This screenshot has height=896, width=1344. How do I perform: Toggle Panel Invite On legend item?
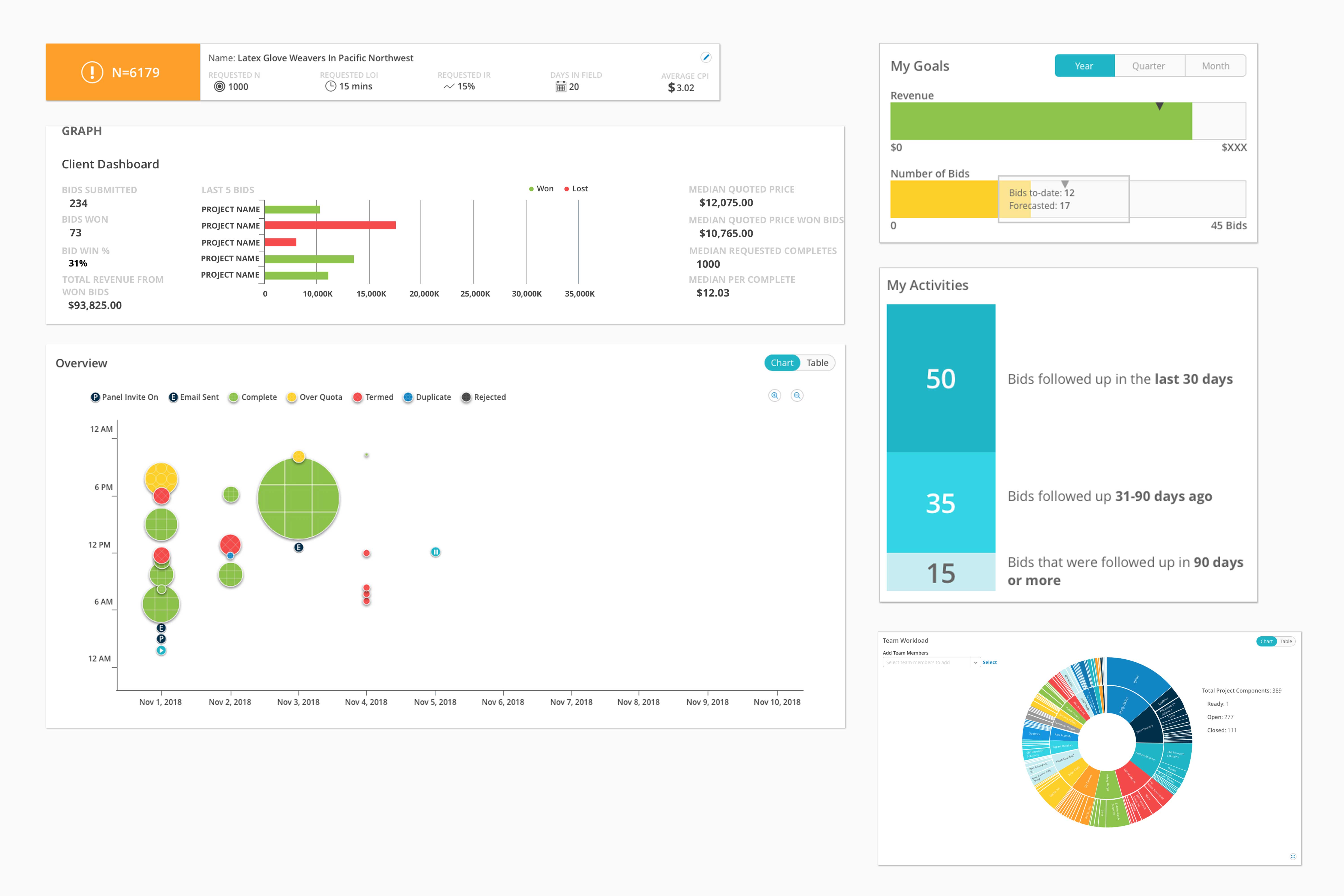point(125,397)
